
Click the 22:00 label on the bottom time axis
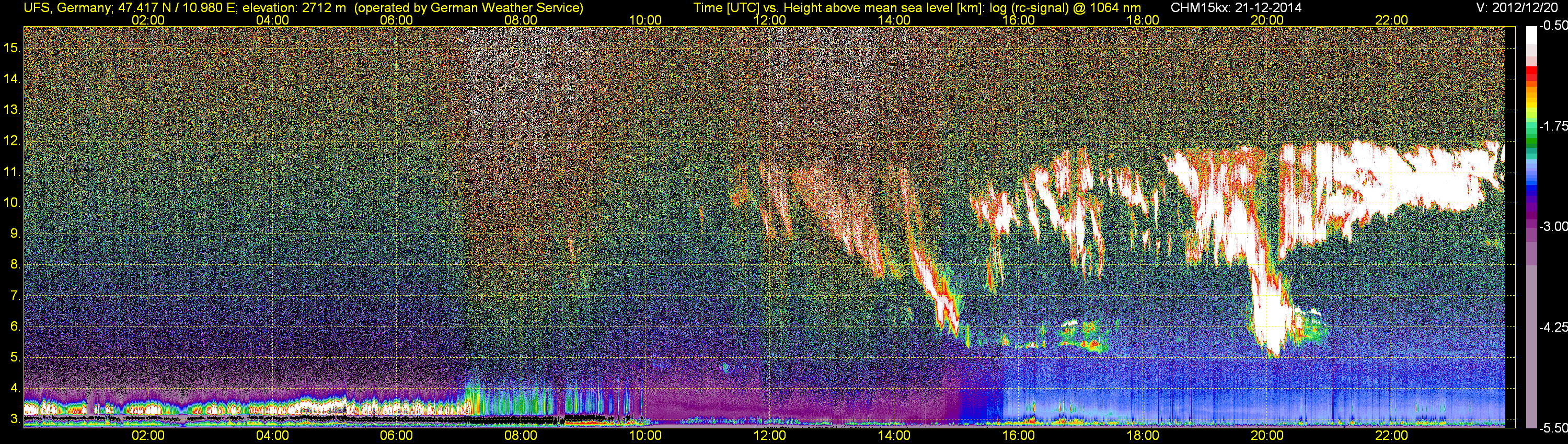pyautogui.click(x=1391, y=436)
